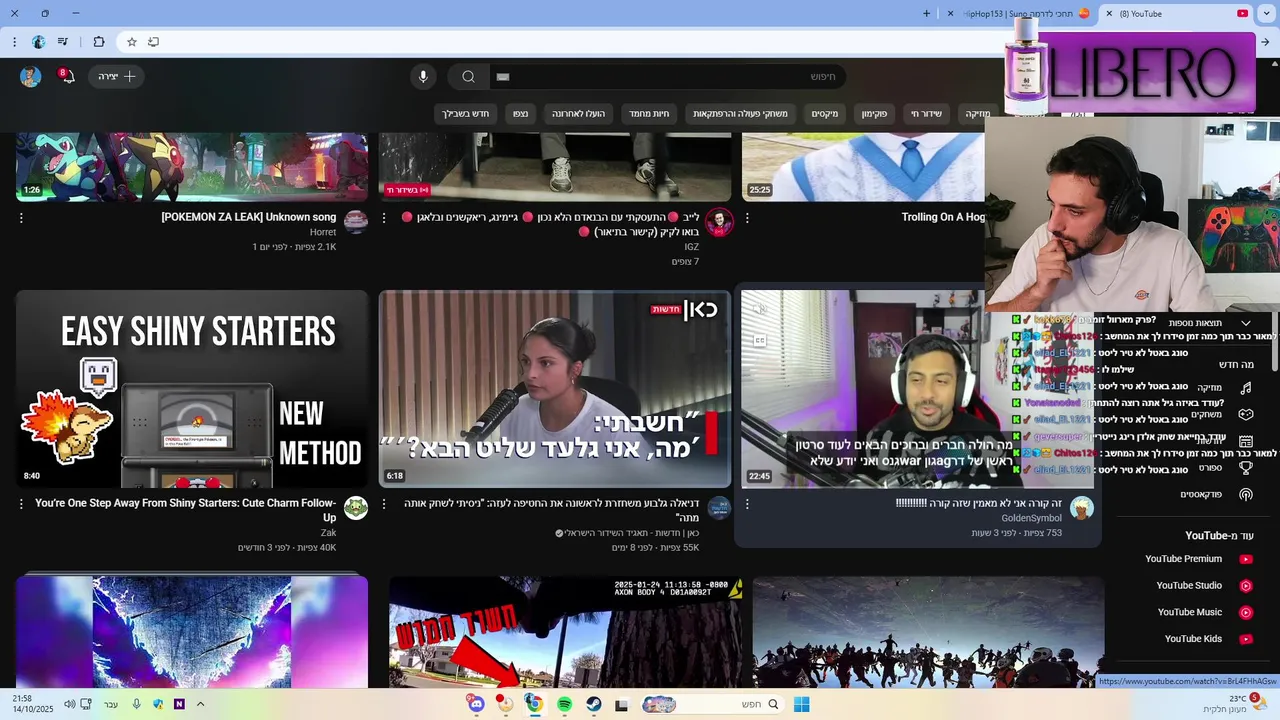
Task: Open the GoldenSymbol channel avatar
Action: coord(1082,508)
